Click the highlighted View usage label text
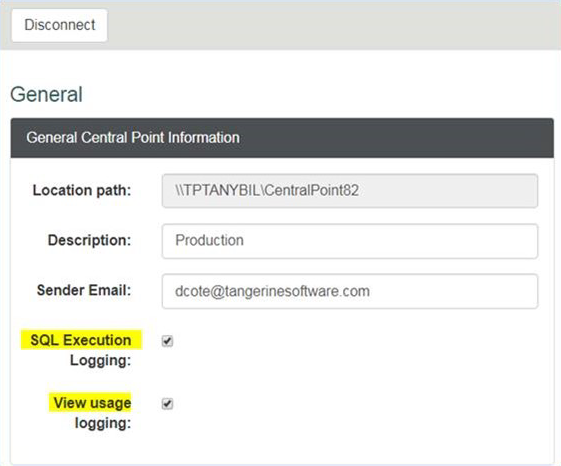Viewport: 561px width, 466px height. (92, 403)
